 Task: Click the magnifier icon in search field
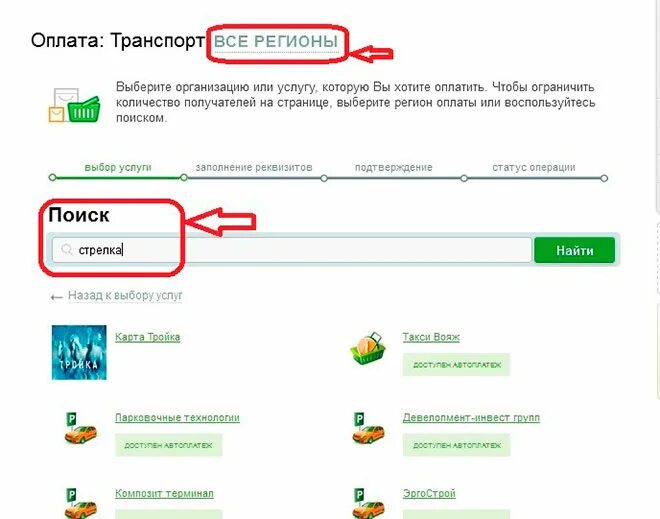click(67, 250)
